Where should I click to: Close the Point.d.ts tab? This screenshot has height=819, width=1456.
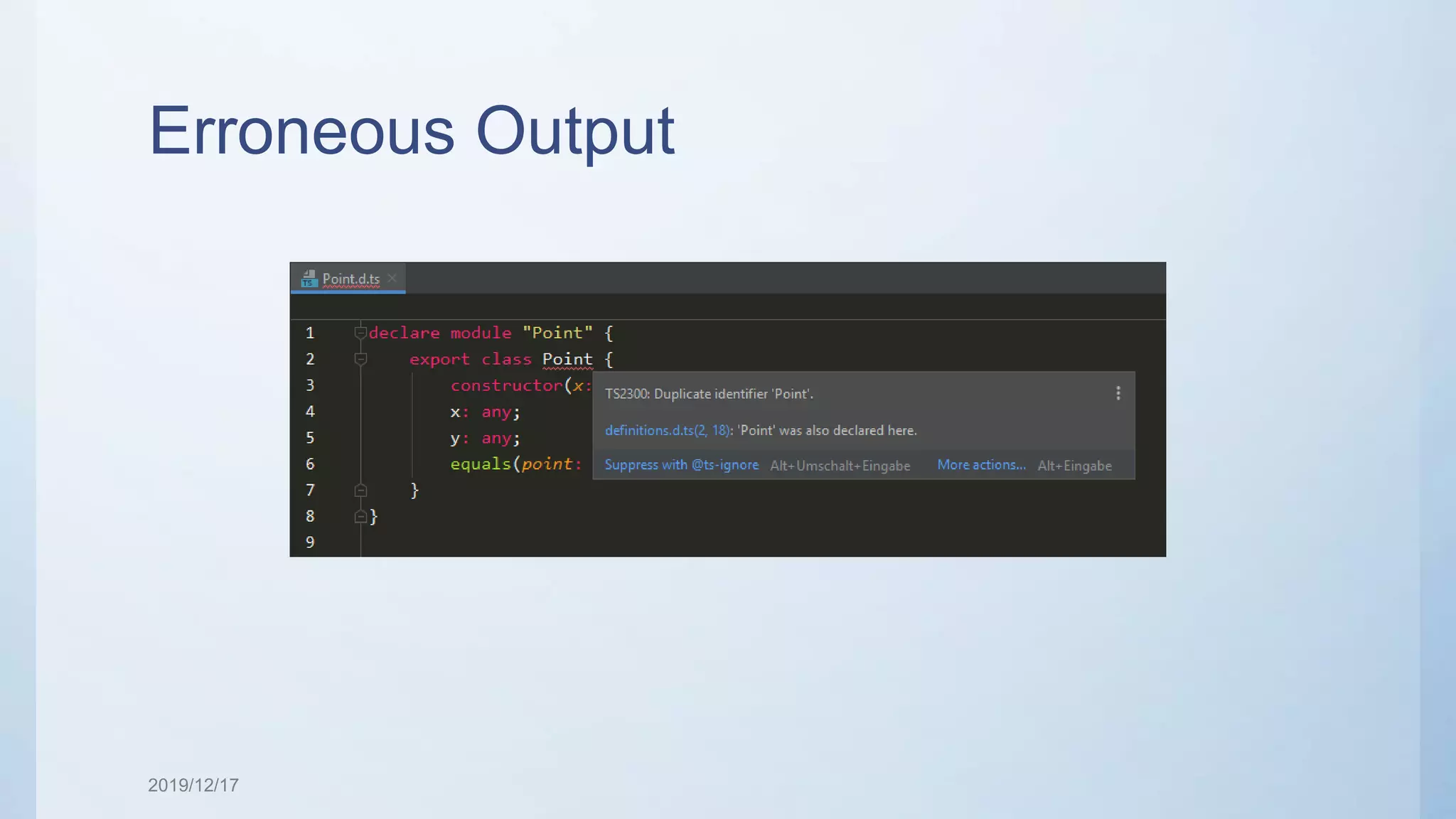[392, 278]
